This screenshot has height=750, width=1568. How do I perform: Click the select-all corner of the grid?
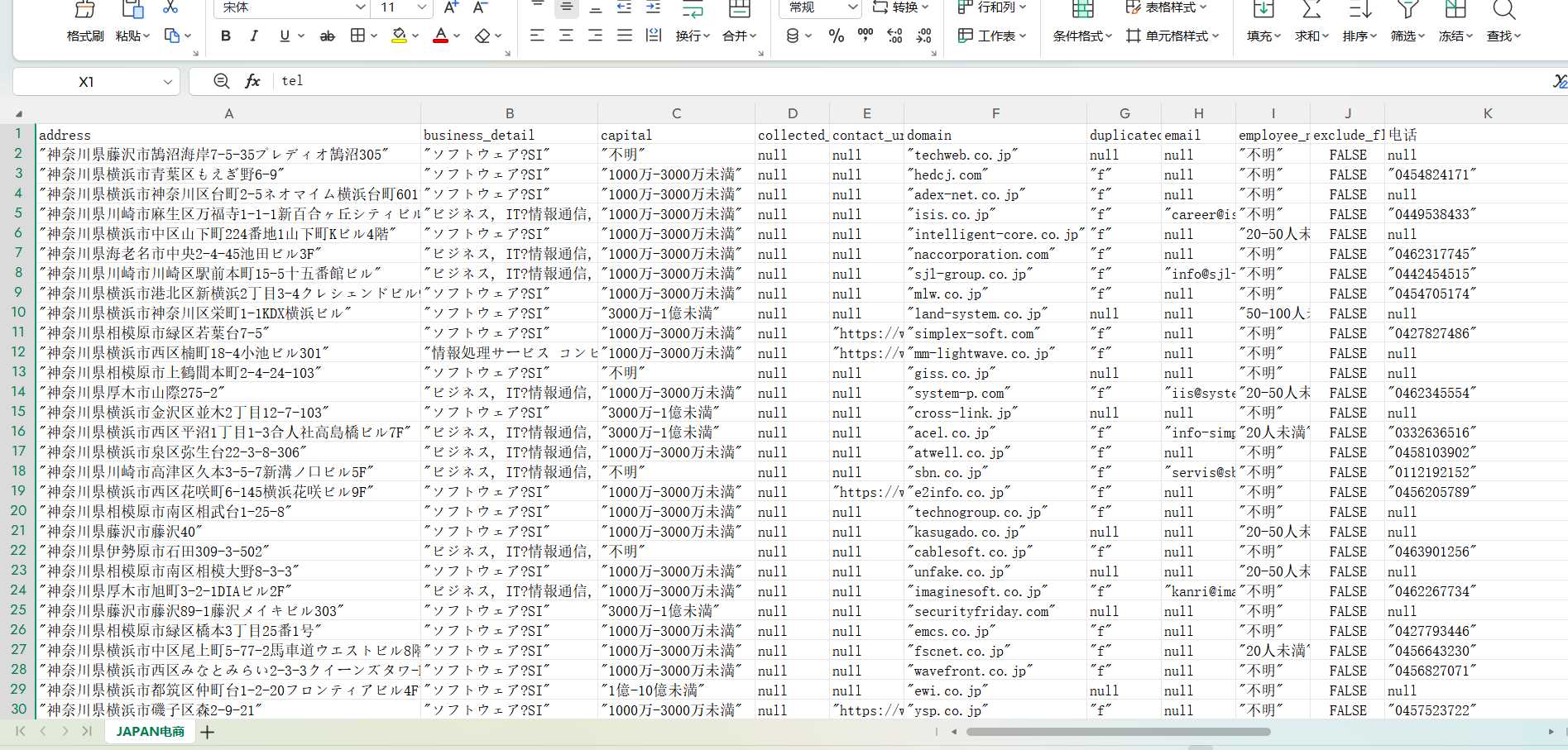[18, 113]
